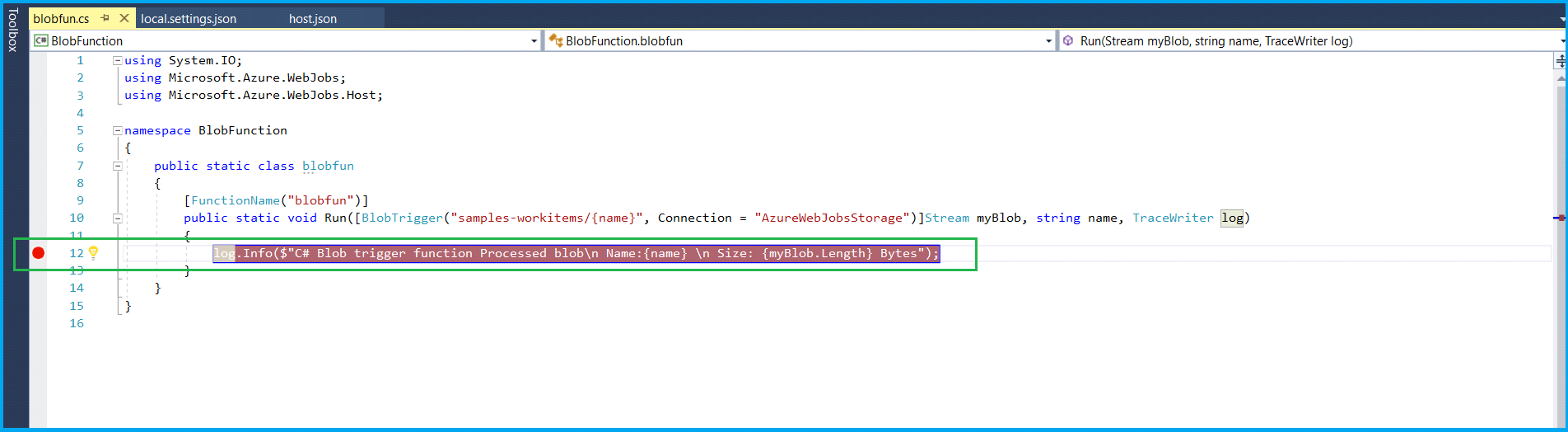
Task: Click the blobfun class name
Action: click(x=328, y=166)
